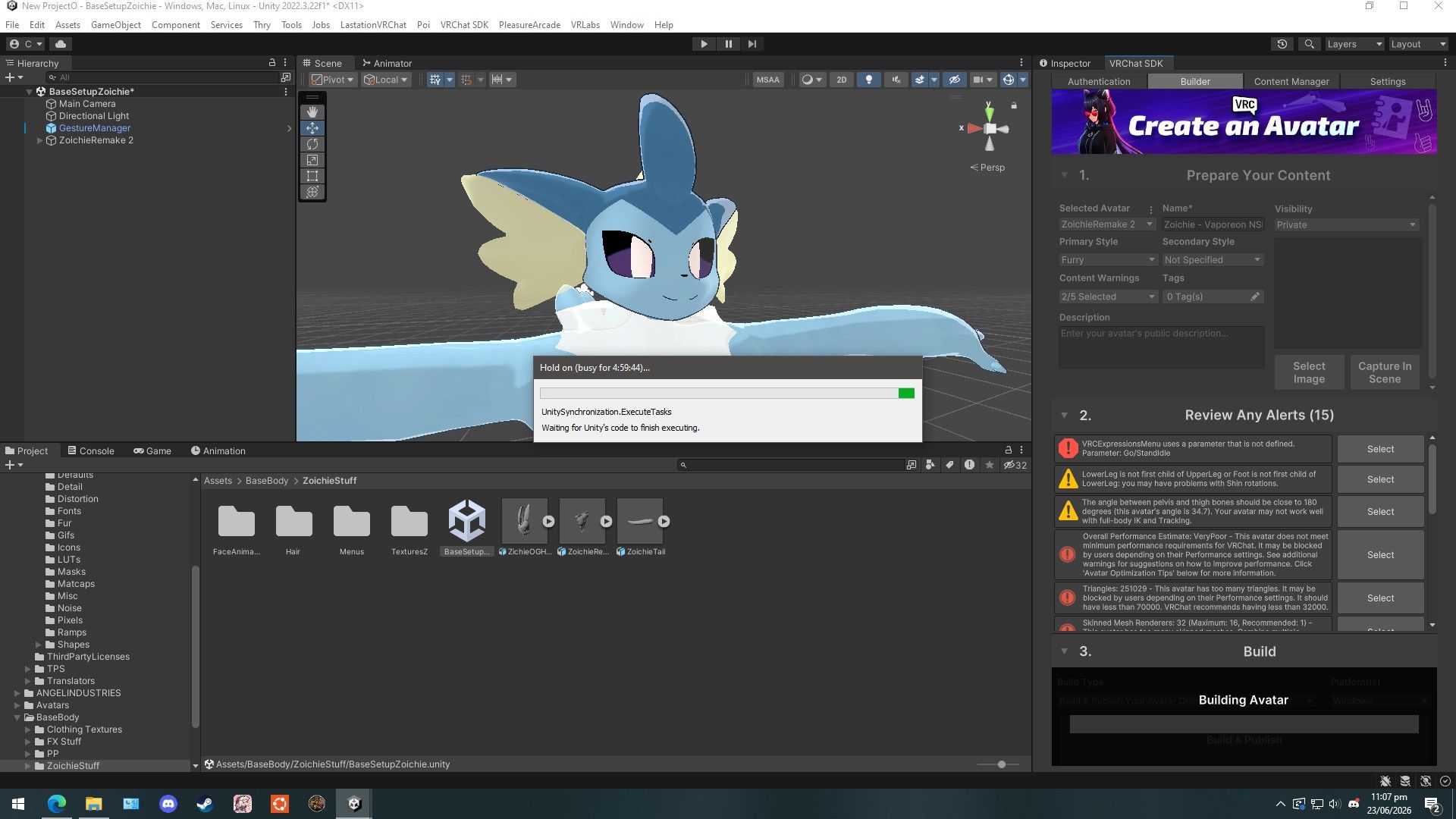Click the Hold on dialog progress bar

point(727,393)
